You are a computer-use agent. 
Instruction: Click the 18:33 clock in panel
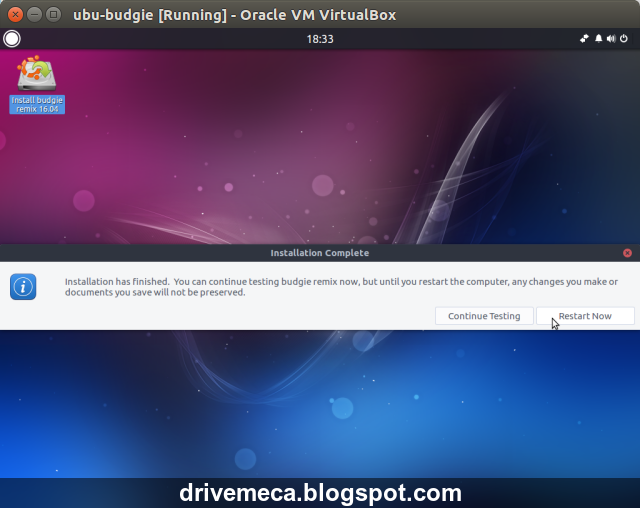[320, 39]
